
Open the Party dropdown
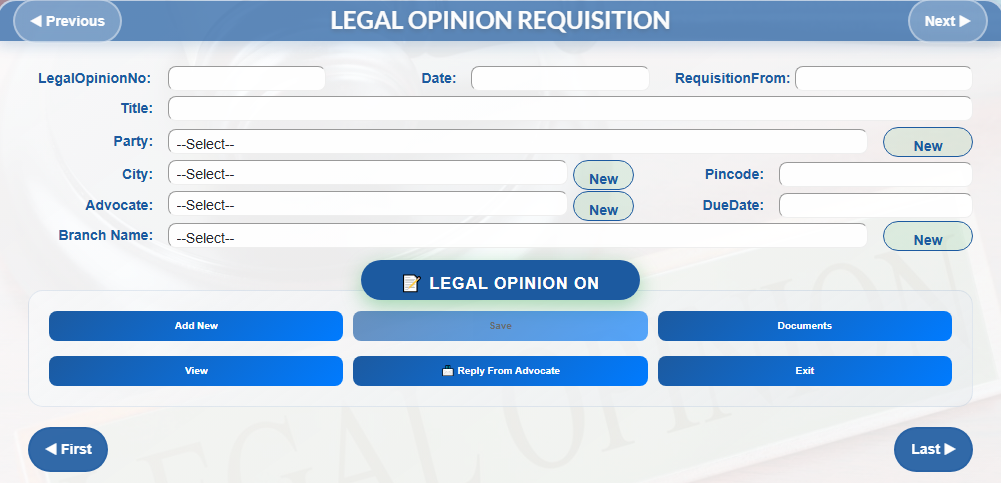coord(517,143)
